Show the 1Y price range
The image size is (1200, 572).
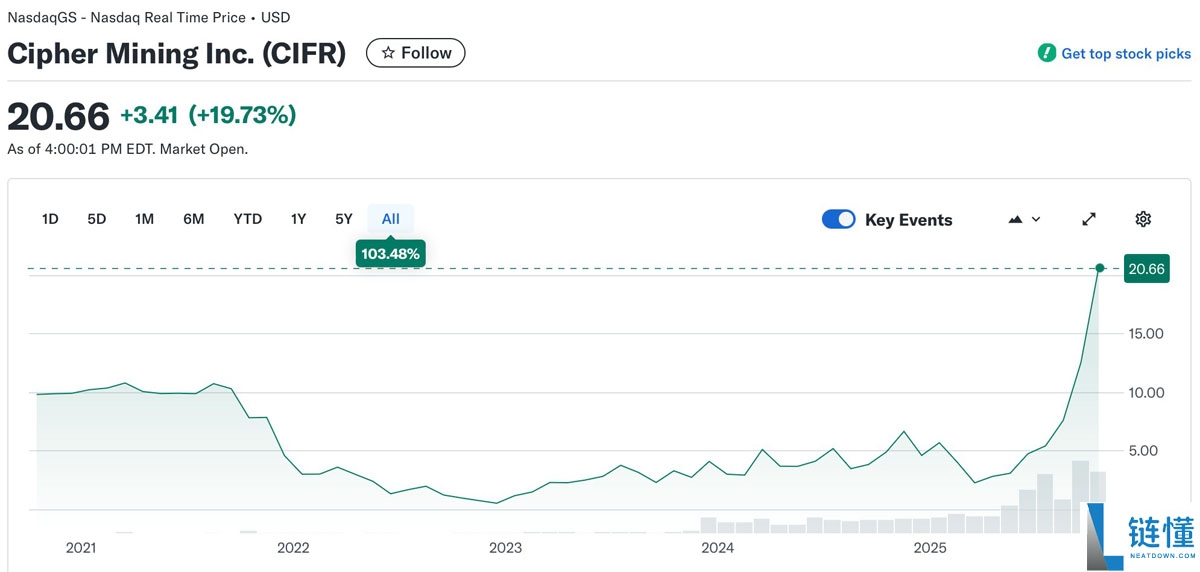298,219
